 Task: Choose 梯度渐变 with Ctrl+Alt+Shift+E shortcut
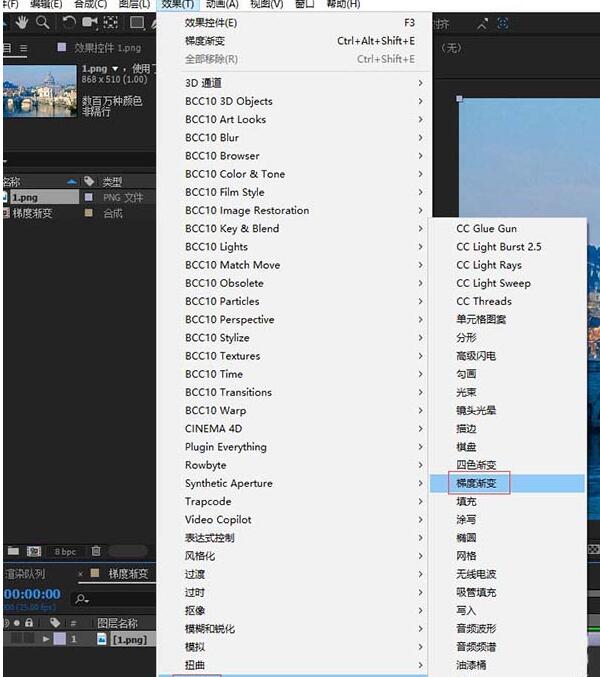294,41
